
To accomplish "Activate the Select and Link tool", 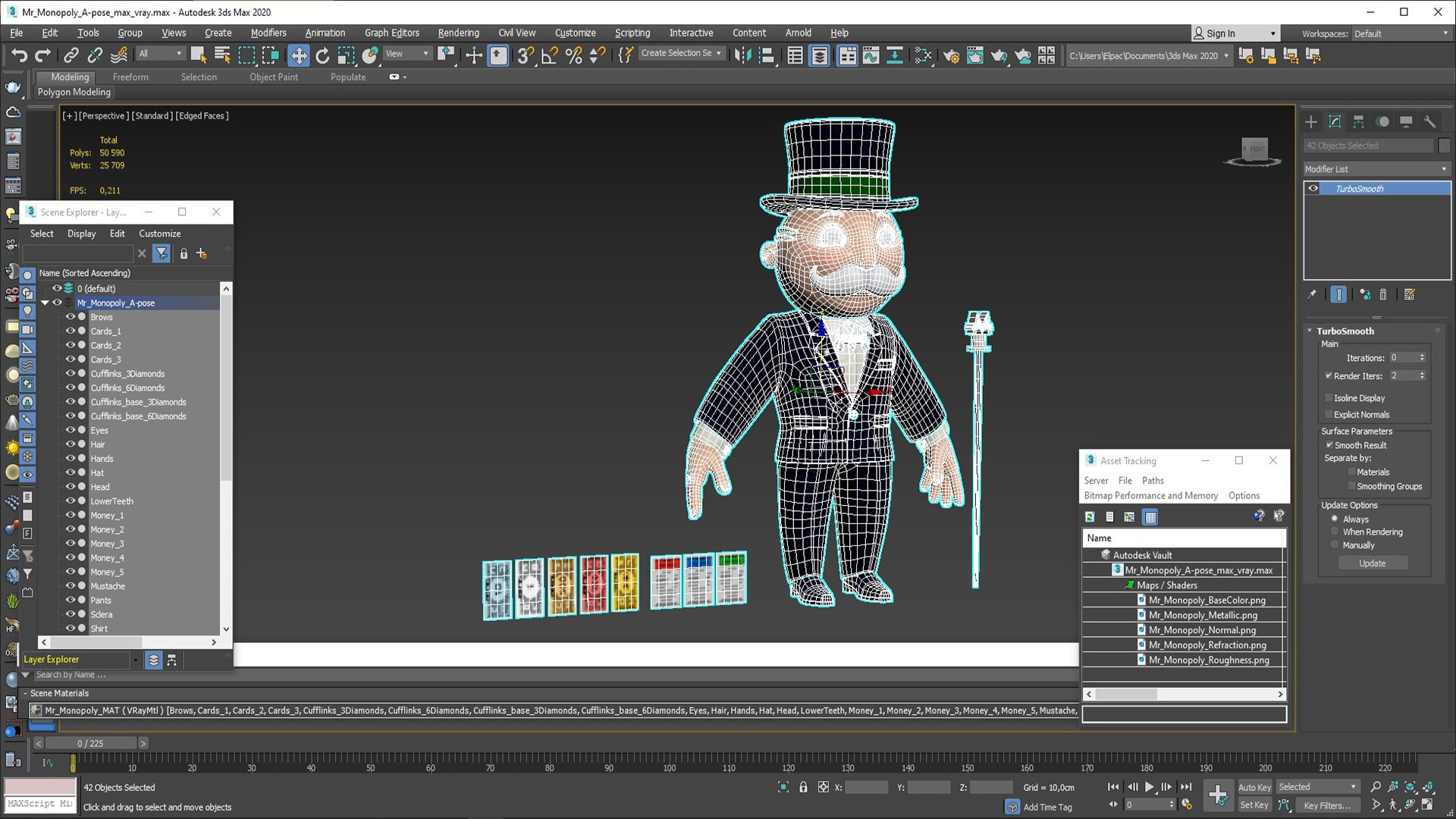I will 71,55.
